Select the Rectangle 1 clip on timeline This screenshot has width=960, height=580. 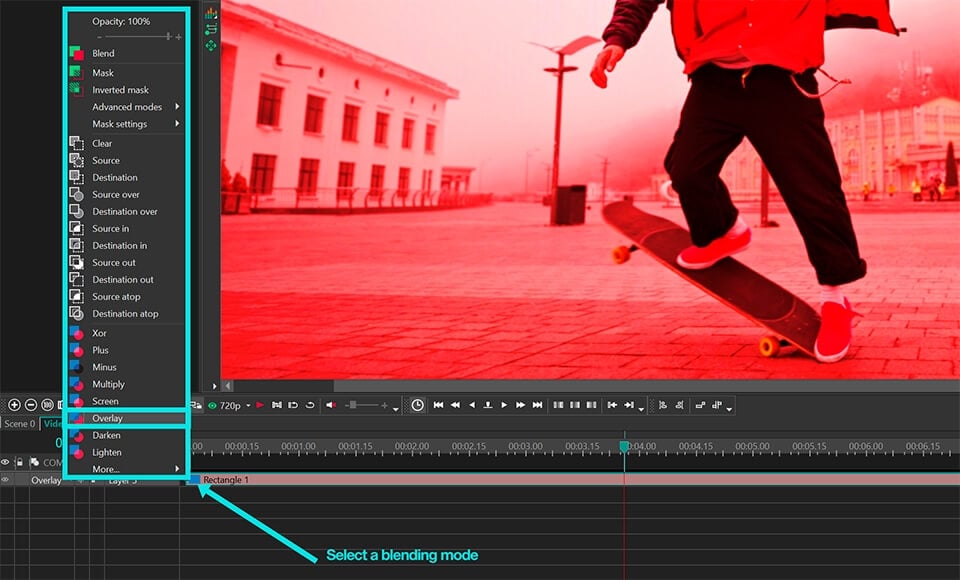point(572,480)
